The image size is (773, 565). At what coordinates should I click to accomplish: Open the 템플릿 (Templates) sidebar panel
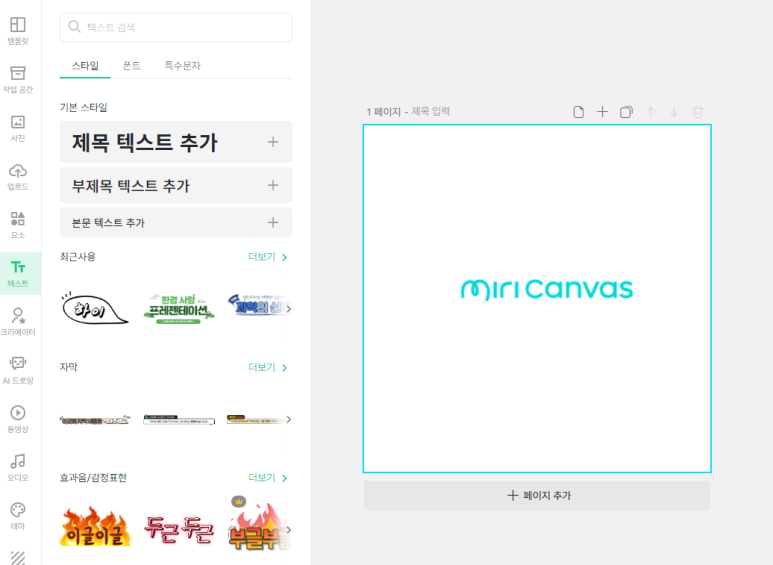[18, 31]
